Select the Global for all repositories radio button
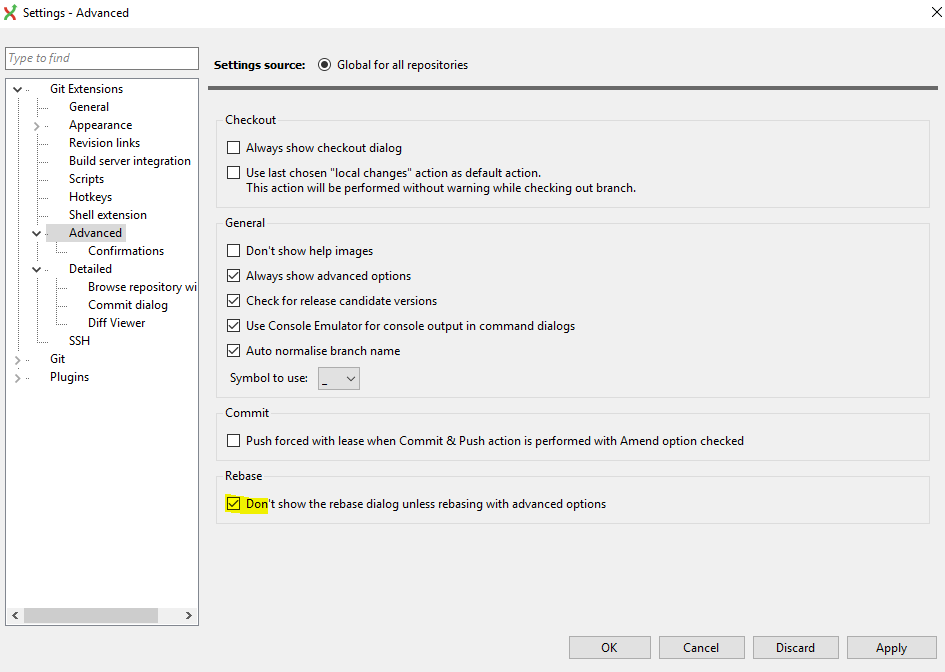The height and width of the screenshot is (672, 945). point(323,64)
